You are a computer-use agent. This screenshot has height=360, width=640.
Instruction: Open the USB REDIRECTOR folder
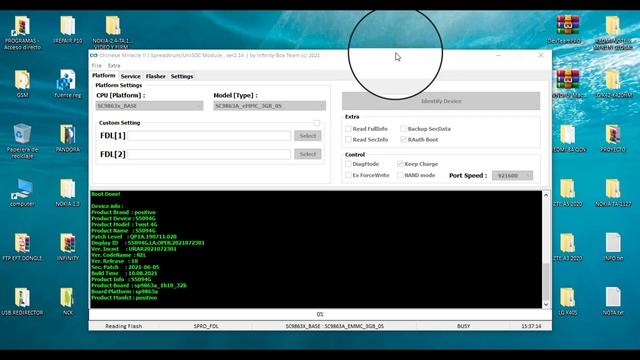[22, 301]
